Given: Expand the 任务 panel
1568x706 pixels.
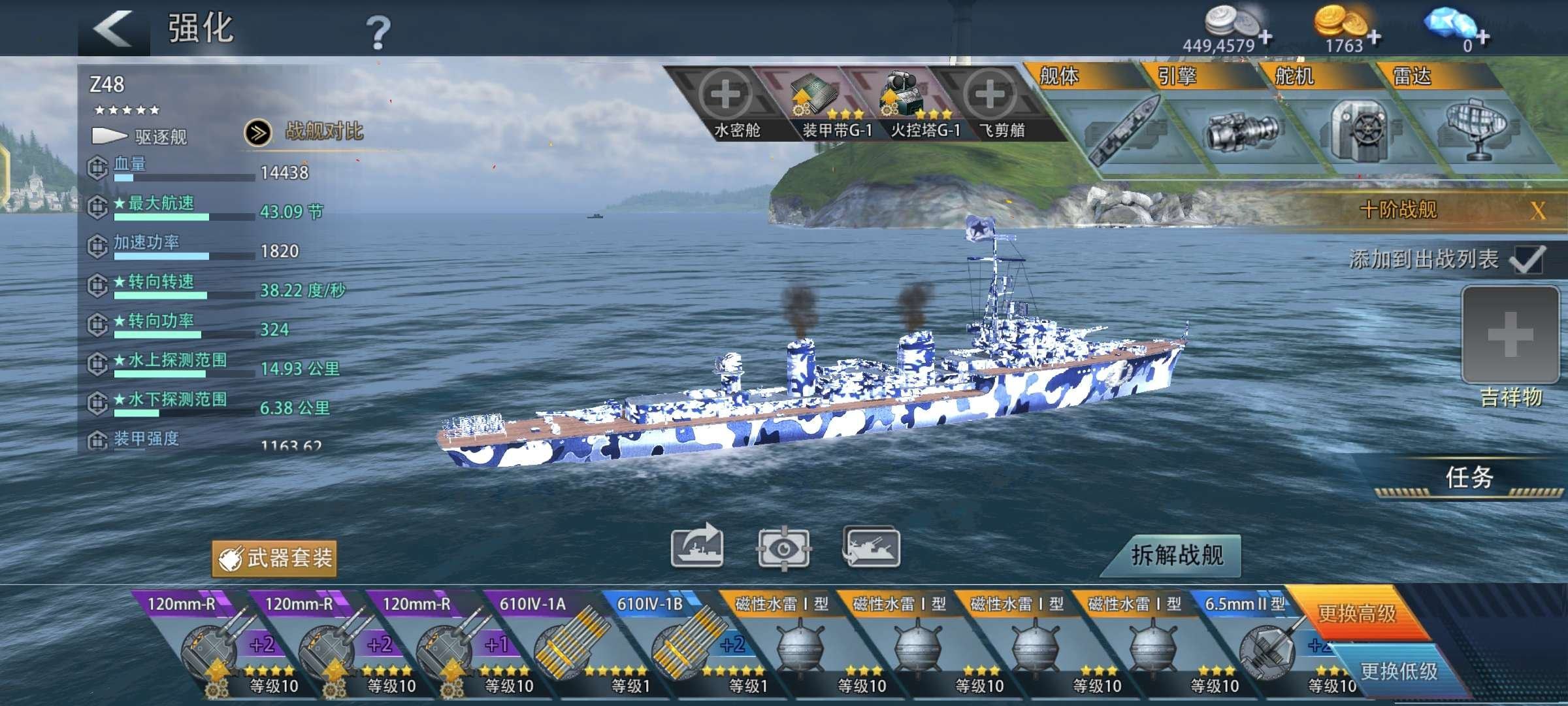Looking at the screenshot, I should tap(1469, 478).
